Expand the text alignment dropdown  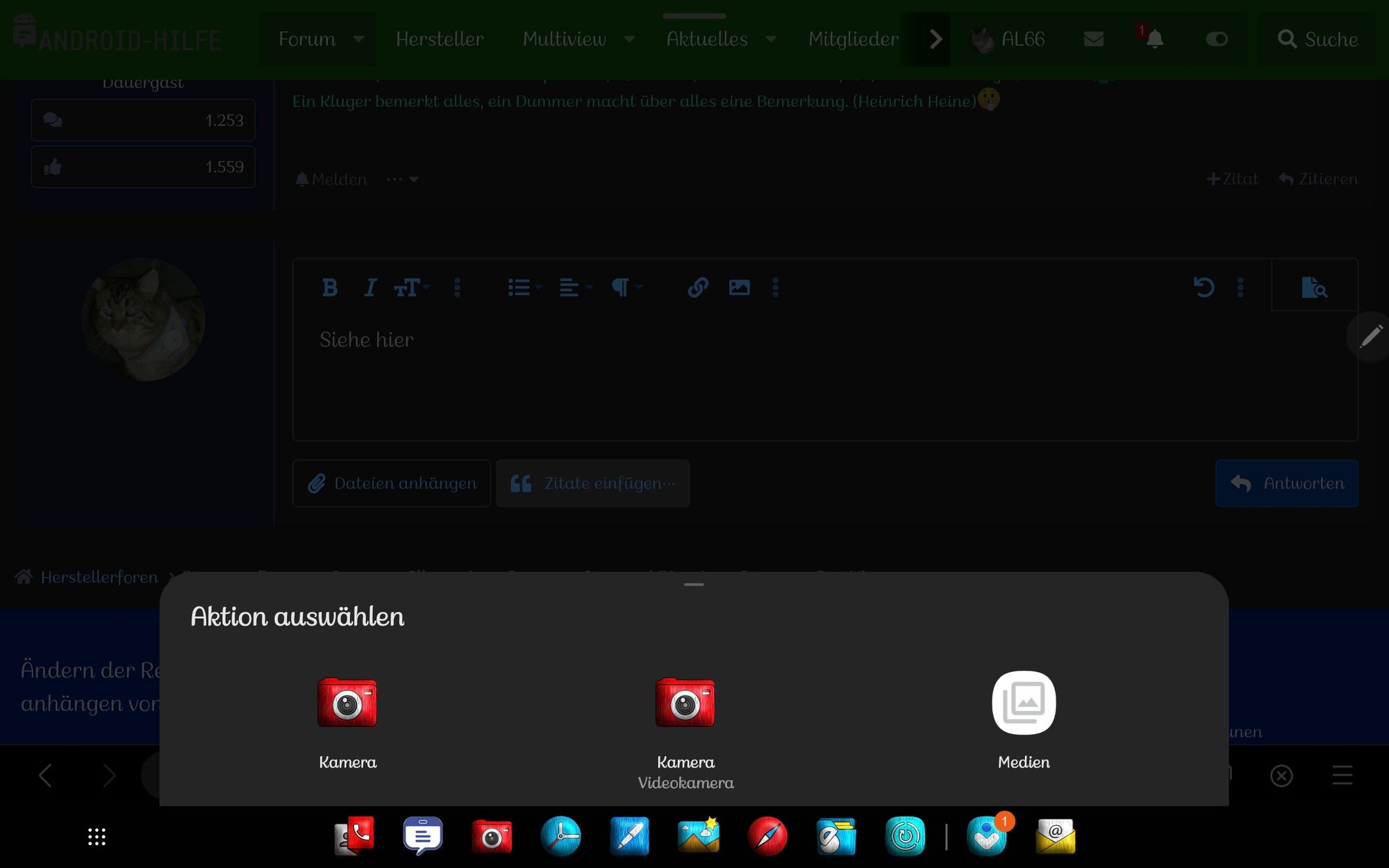[576, 287]
